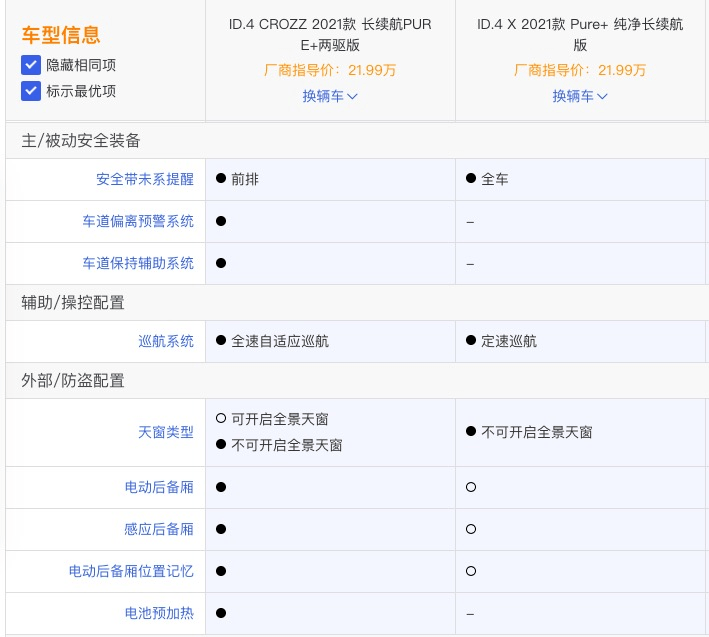The image size is (709, 637).
Task: Open the 电池预加热 parameter link
Action: (x=159, y=613)
